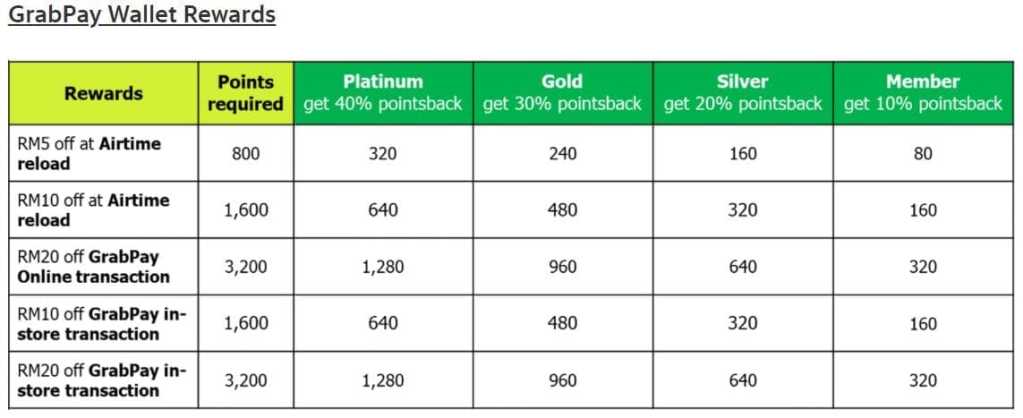The image size is (1023, 418).
Task: Click the Gold 30% pointsback header
Action: 562,93
